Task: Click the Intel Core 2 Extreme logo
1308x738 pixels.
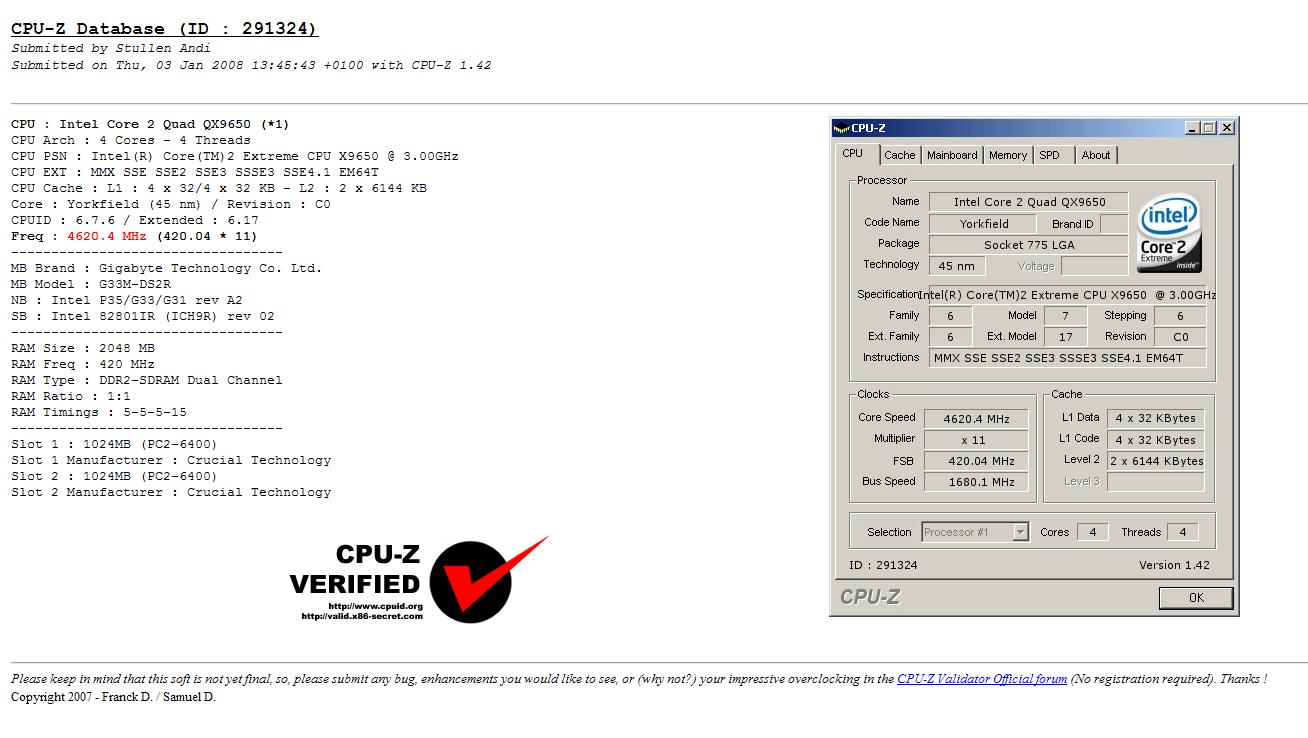Action: [1169, 232]
